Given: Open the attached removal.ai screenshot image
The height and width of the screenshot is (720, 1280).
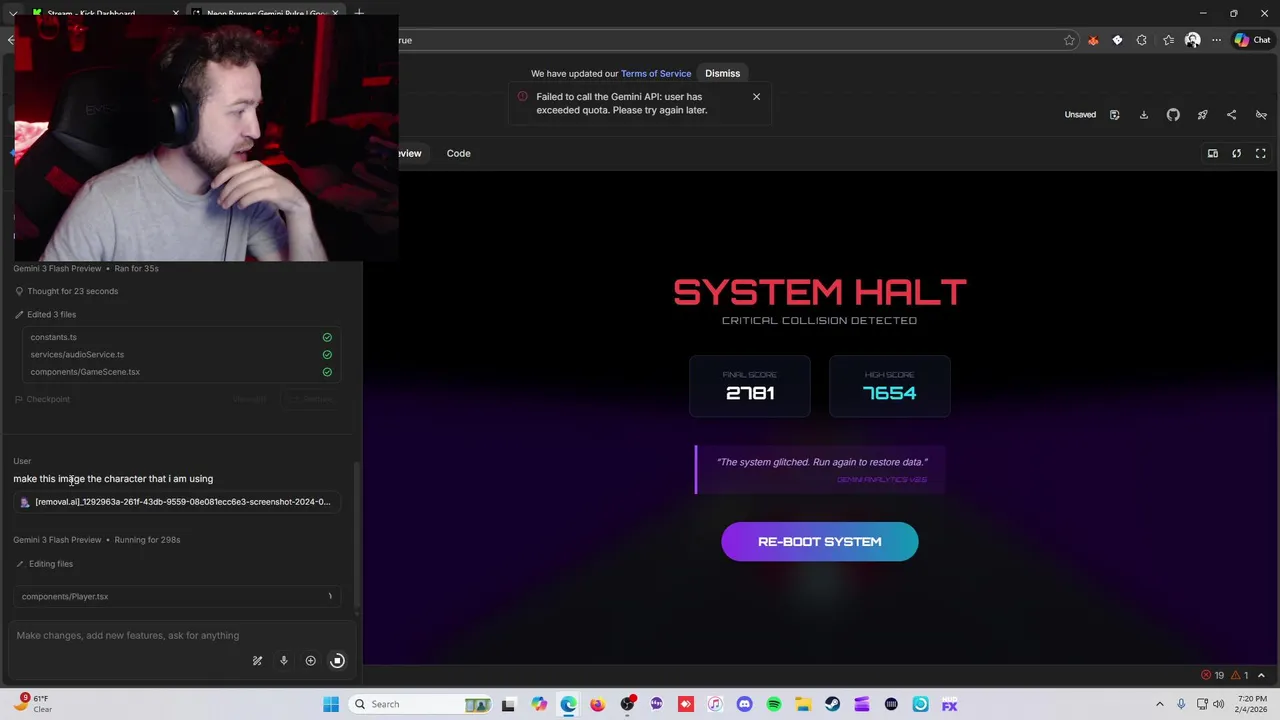Looking at the screenshot, I should 177,502.
